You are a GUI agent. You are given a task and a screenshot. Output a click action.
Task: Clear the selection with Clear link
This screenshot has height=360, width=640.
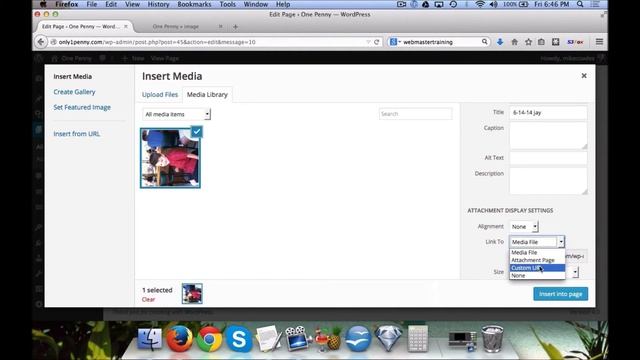click(149, 300)
